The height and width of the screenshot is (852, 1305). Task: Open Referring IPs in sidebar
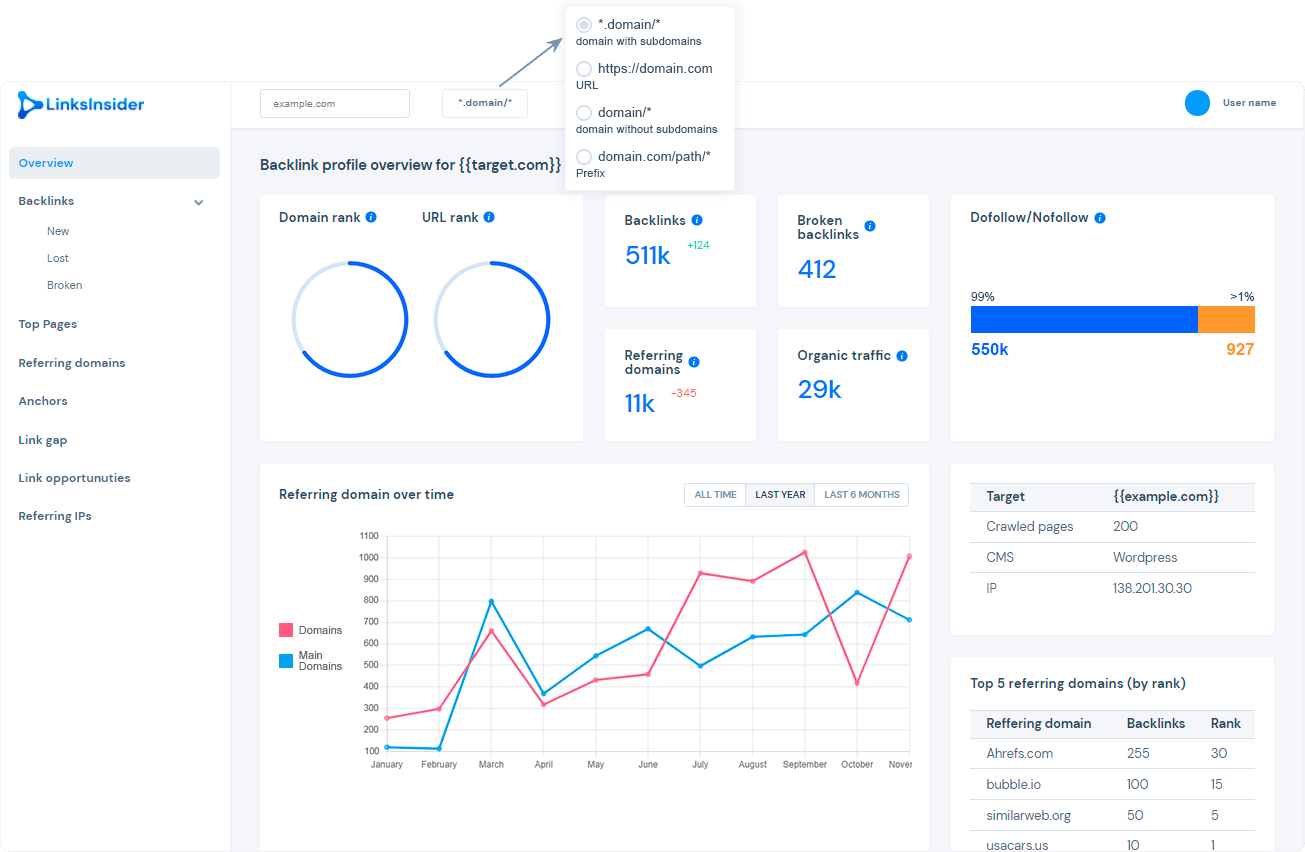[x=55, y=516]
